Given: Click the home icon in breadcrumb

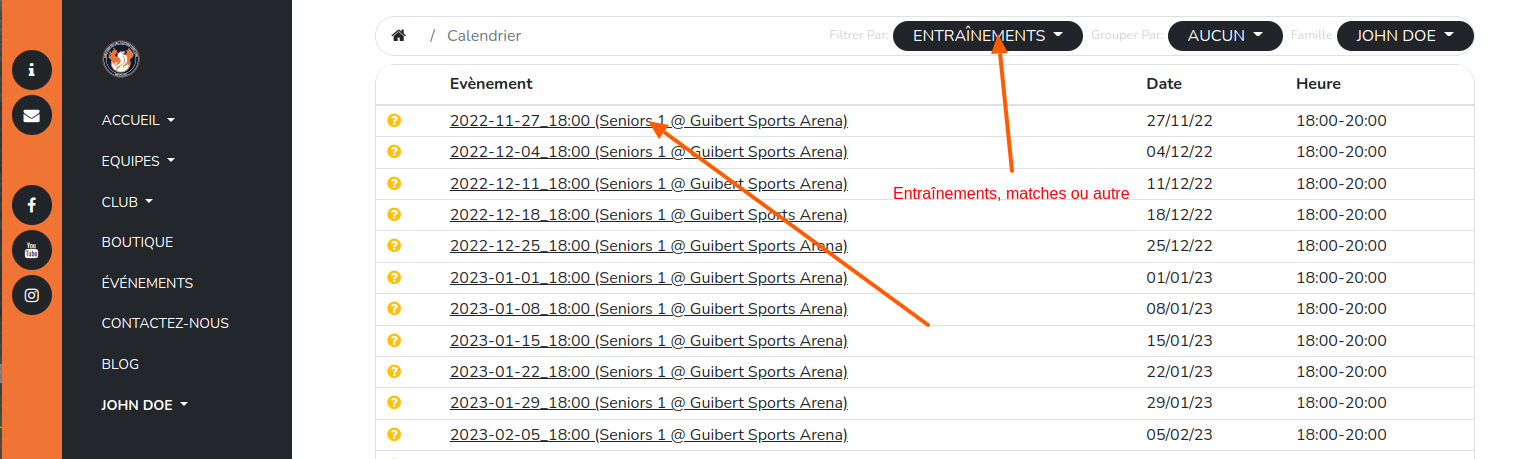Looking at the screenshot, I should (399, 36).
